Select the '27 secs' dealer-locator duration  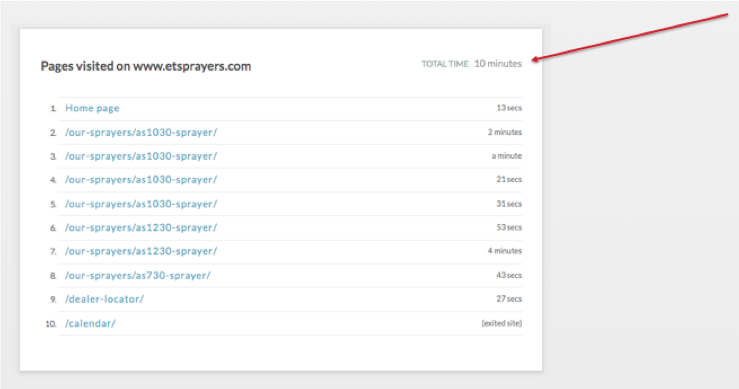509,299
